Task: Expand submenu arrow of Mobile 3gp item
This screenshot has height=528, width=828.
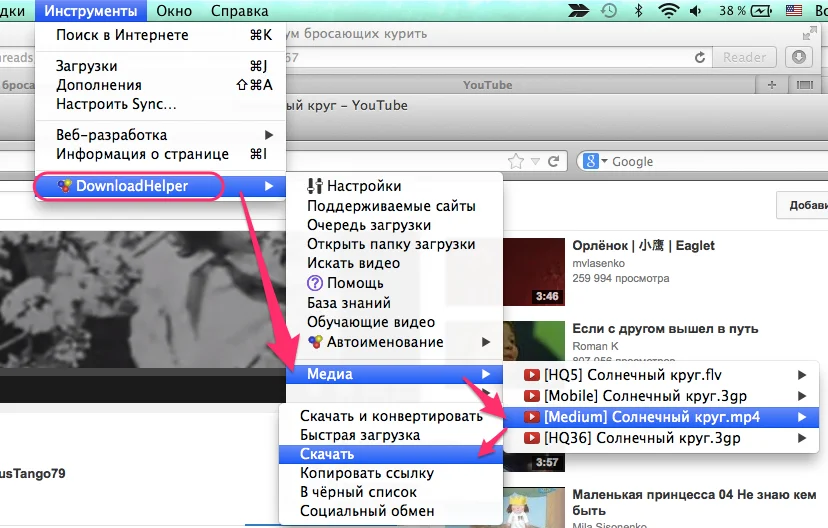Action: coord(802,396)
